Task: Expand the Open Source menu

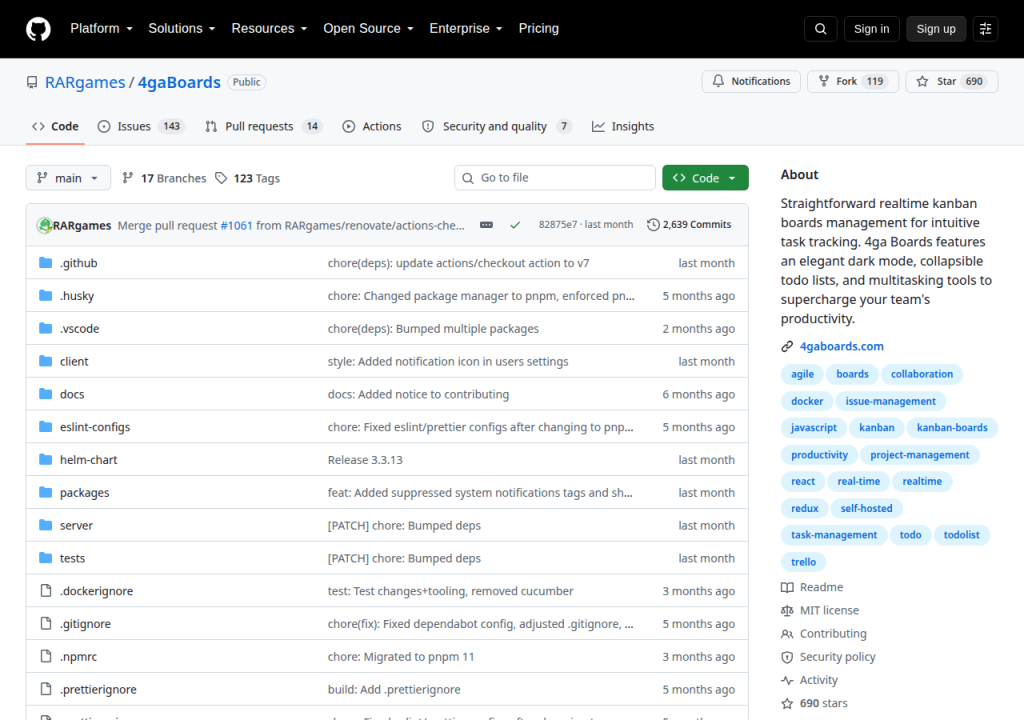Action: [368, 29]
